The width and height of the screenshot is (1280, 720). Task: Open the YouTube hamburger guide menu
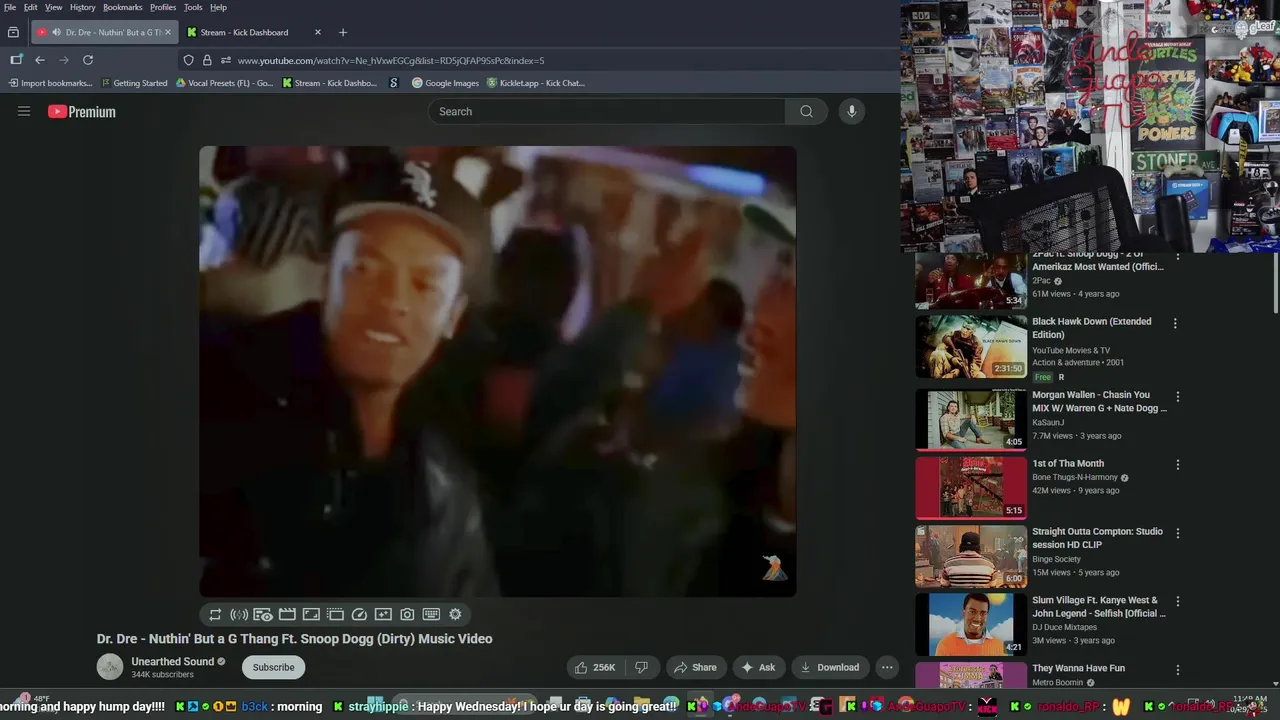(24, 111)
